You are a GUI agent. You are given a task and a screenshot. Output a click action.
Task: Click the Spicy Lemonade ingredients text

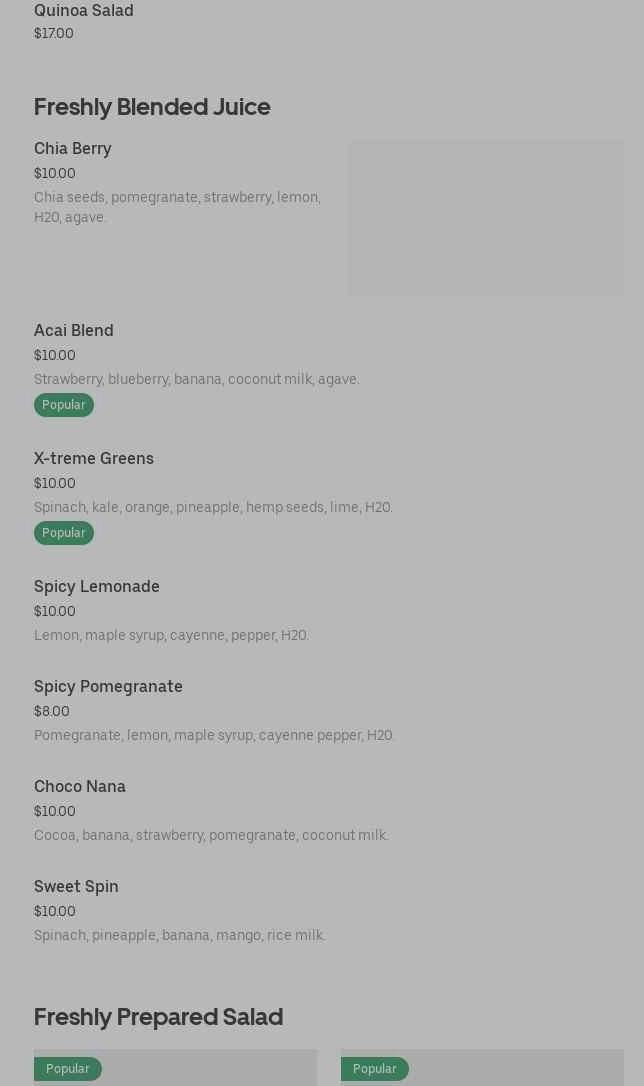[171, 635]
